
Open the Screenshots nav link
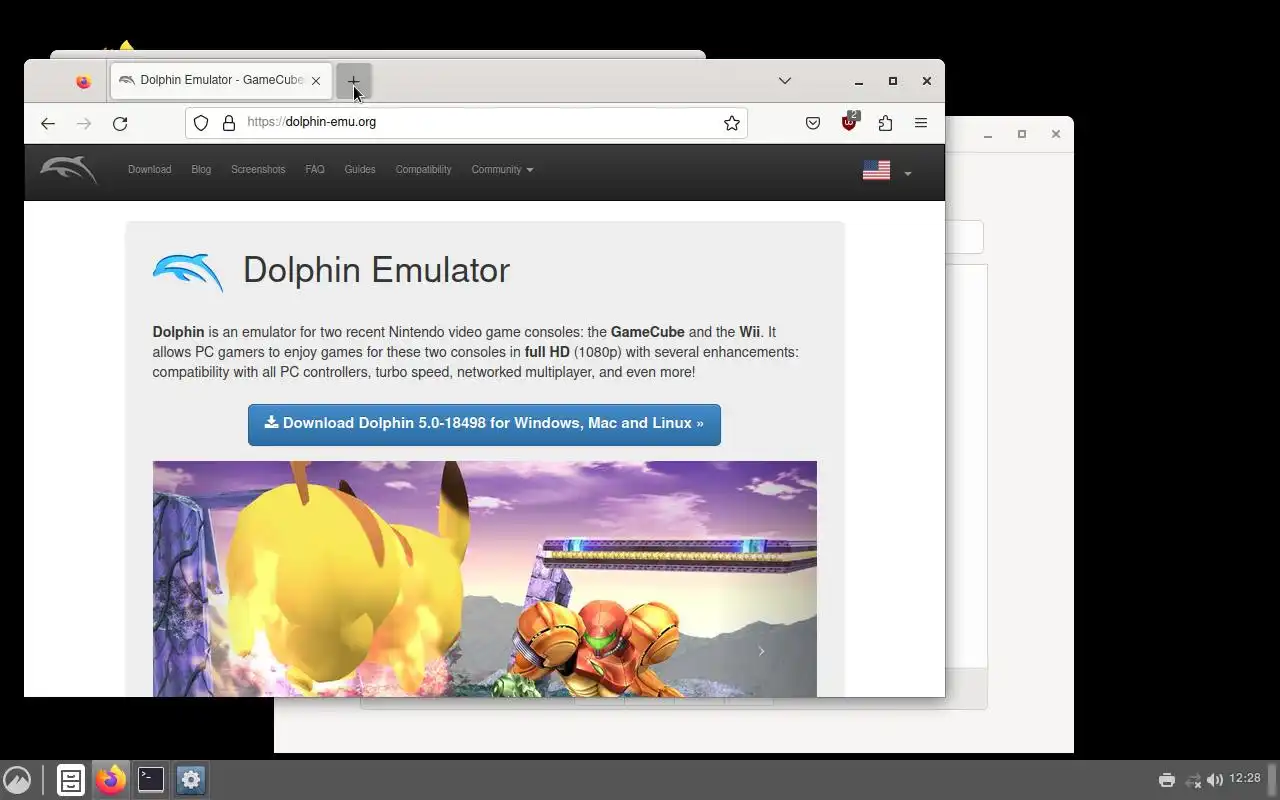[x=258, y=170]
